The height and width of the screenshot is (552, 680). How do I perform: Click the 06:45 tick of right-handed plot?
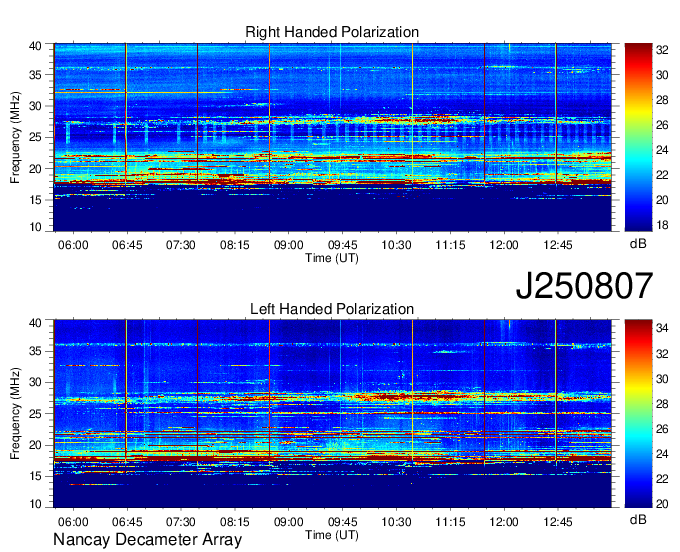pyautogui.click(x=127, y=245)
